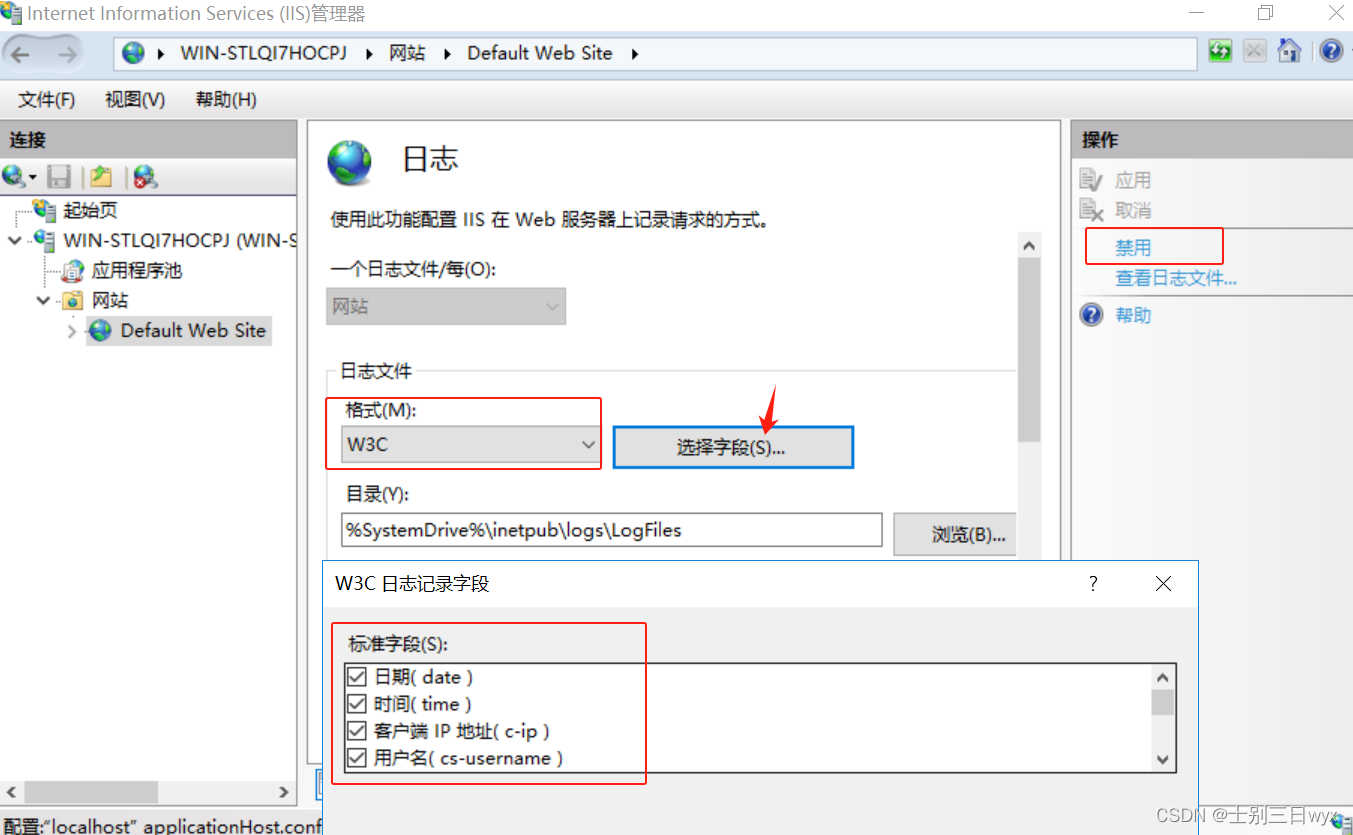Open the 一个日志文件/每 dropdown
The width and height of the screenshot is (1353, 835).
point(446,306)
